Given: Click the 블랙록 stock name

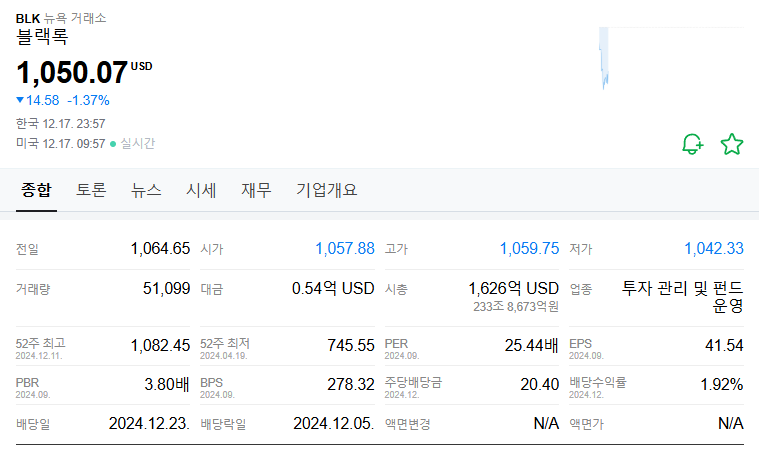Looking at the screenshot, I should (42, 37).
